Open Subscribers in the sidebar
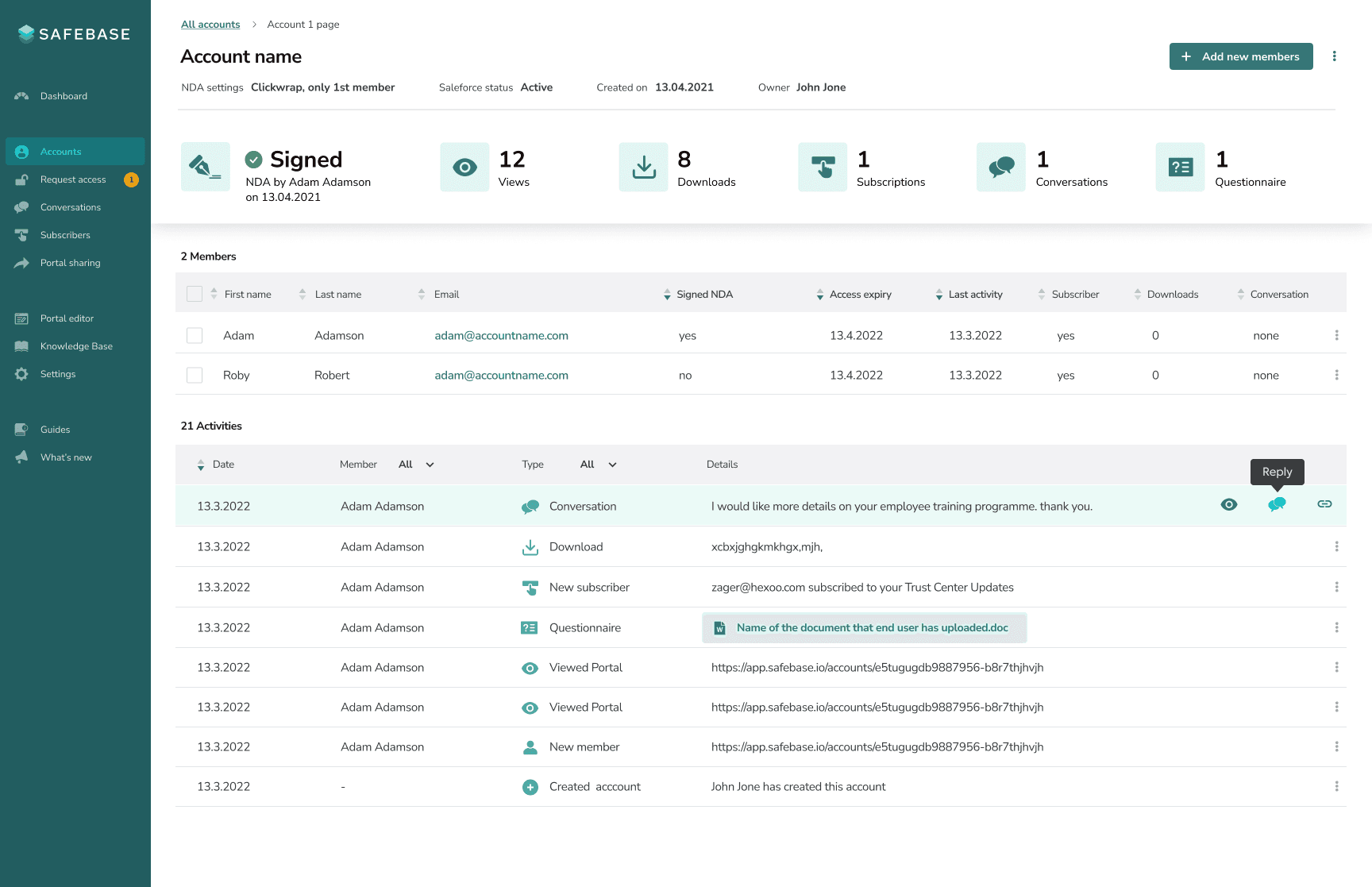Viewport: 1372px width, 887px height. [65, 235]
